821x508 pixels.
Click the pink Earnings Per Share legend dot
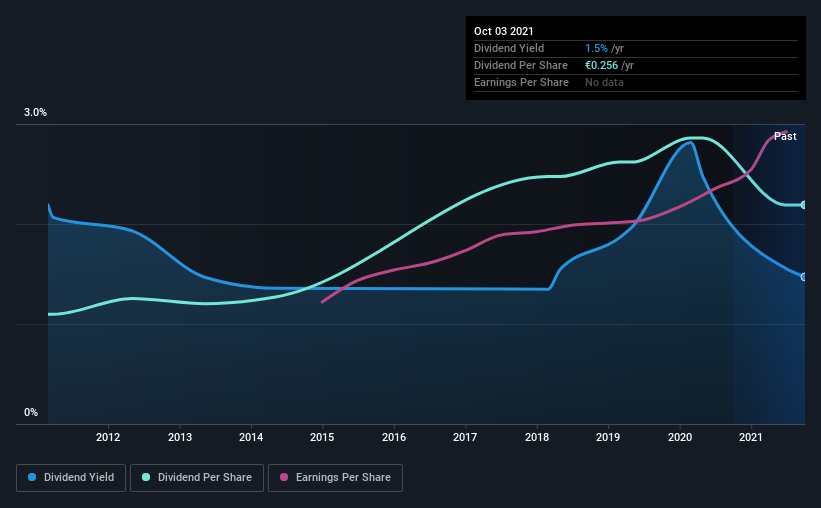284,477
